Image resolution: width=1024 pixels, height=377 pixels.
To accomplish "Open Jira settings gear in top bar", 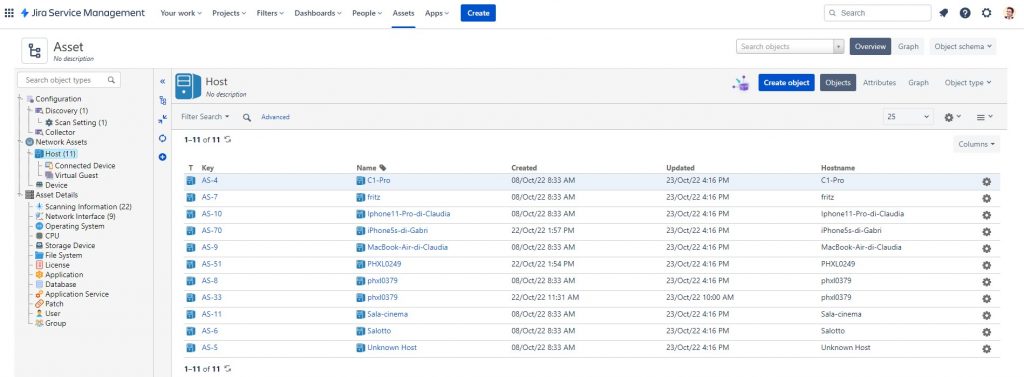I will pos(986,13).
